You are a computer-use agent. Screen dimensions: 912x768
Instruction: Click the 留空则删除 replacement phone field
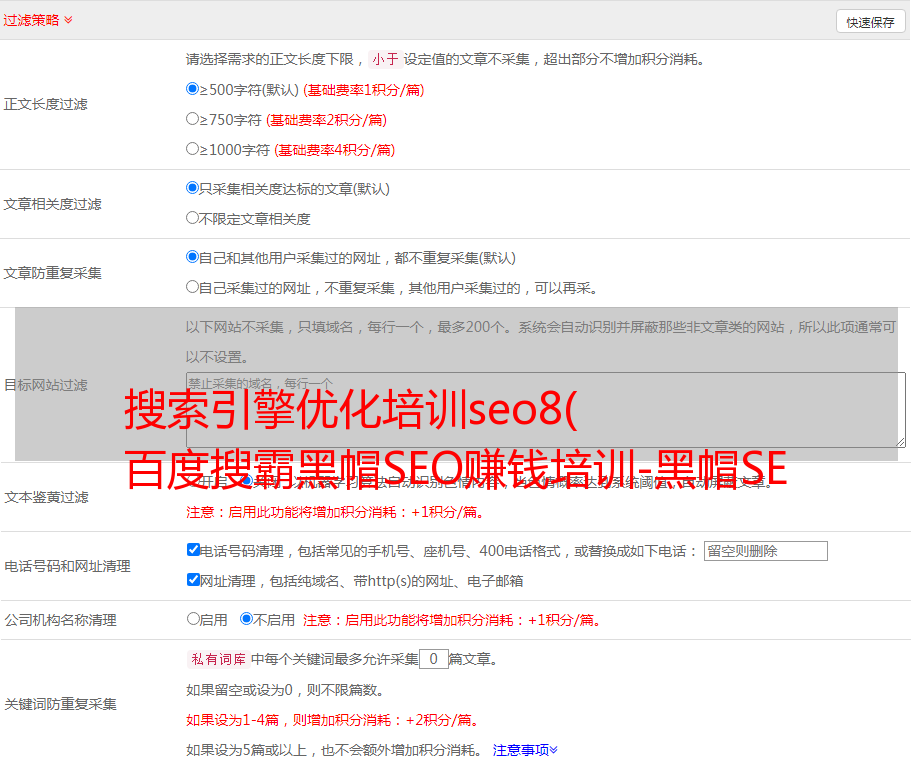(765, 551)
